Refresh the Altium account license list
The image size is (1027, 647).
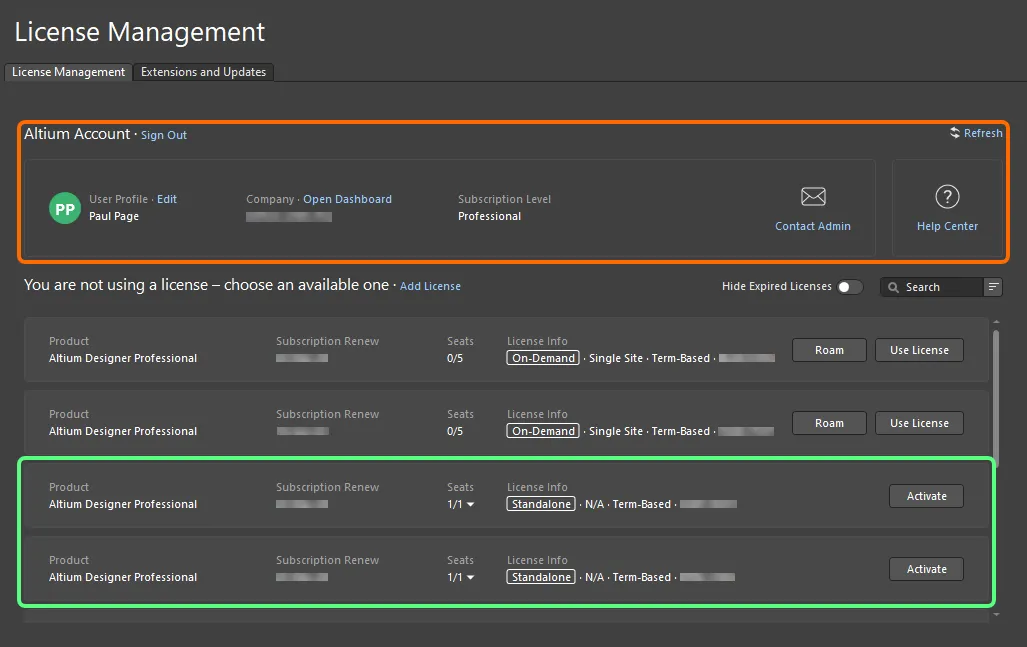click(x=976, y=133)
